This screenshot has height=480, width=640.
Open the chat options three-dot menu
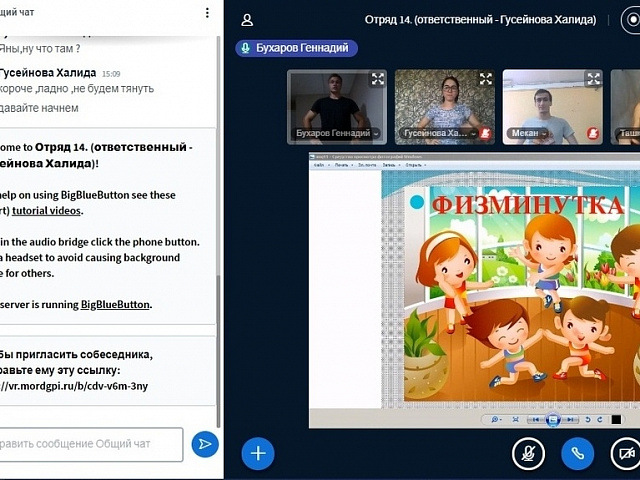pos(207,13)
